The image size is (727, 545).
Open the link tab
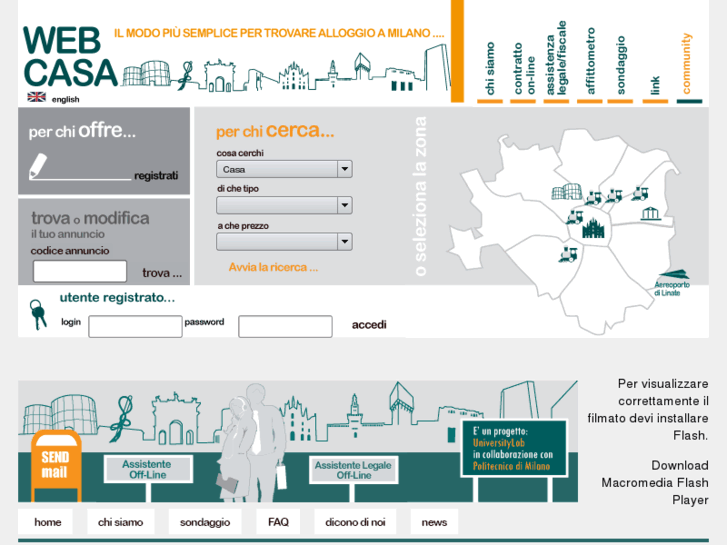coord(655,86)
